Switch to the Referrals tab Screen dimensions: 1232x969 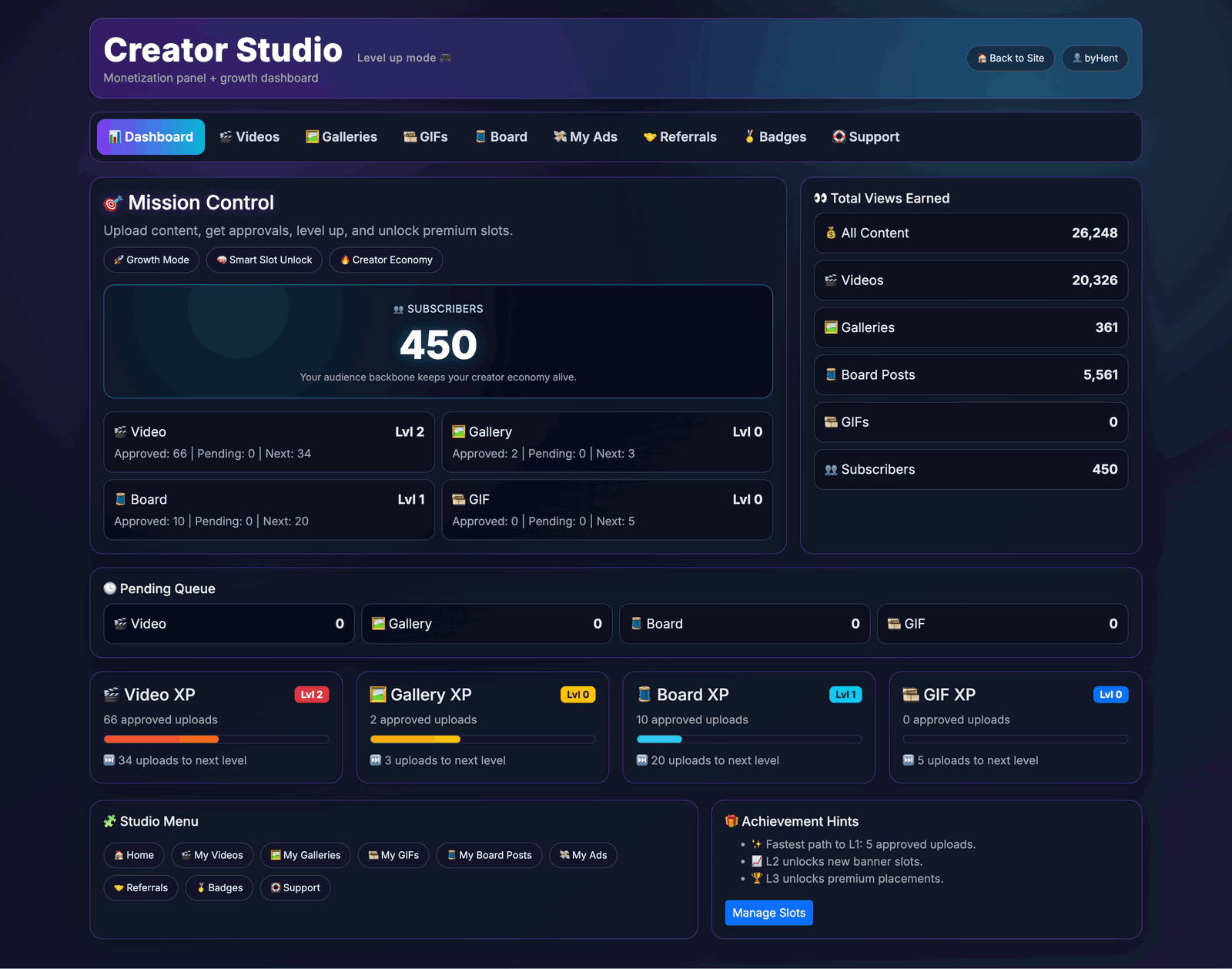[x=680, y=137]
